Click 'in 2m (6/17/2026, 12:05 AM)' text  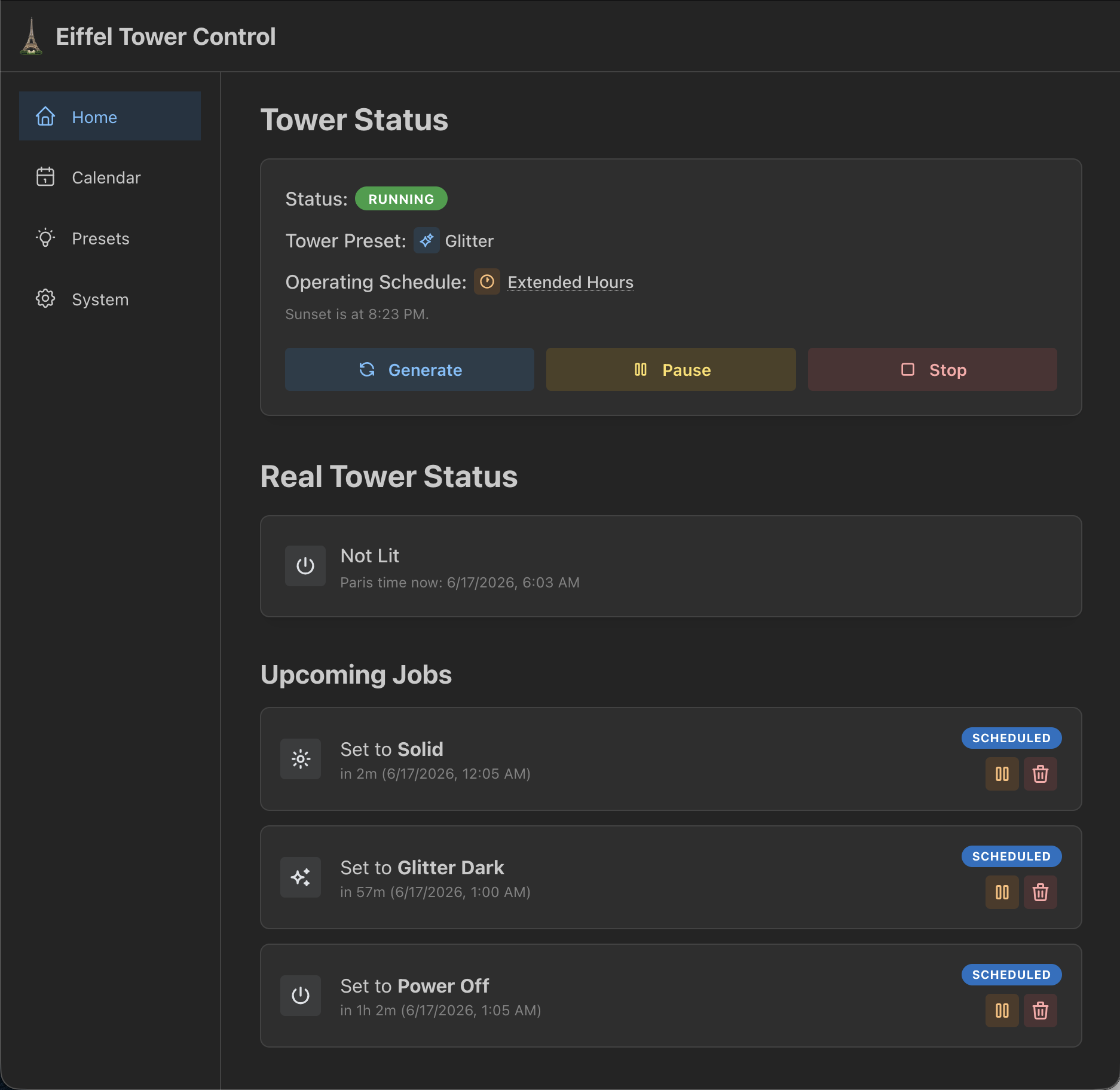click(x=436, y=774)
